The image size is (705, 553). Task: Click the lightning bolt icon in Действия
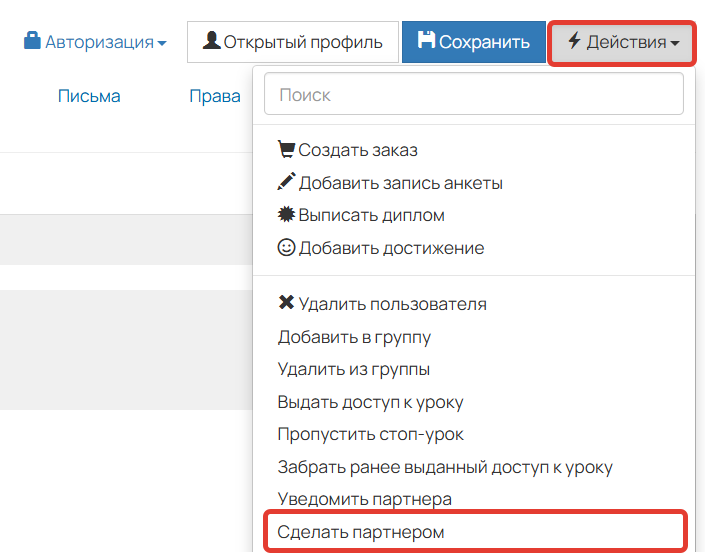point(574,40)
